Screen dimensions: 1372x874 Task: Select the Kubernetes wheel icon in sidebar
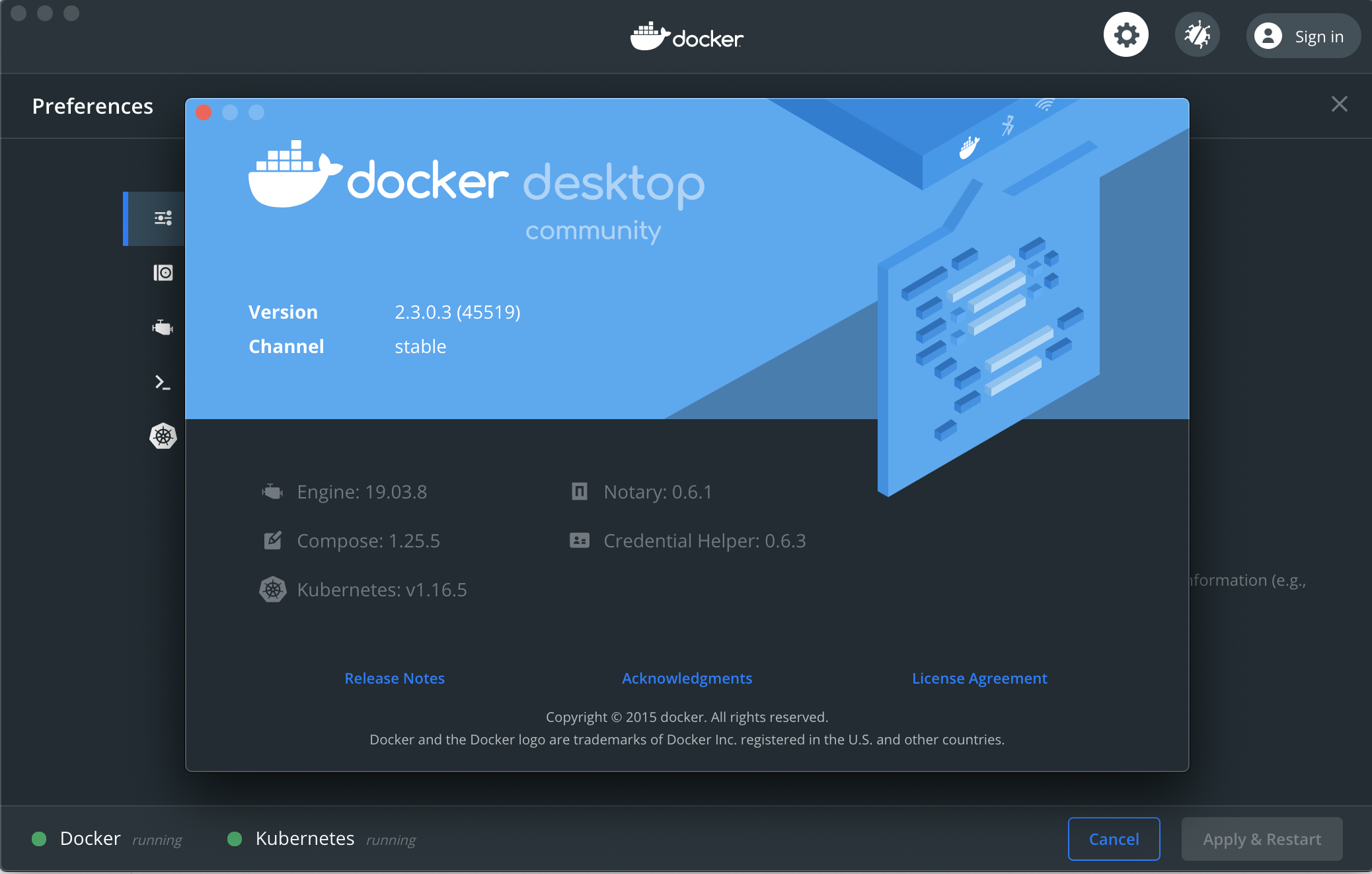163,436
